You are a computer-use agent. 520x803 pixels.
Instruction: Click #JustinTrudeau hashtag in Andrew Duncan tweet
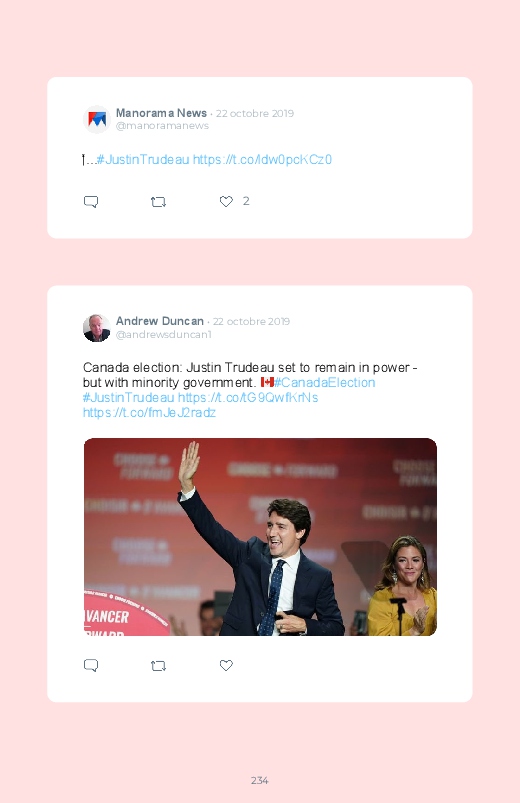(x=129, y=397)
